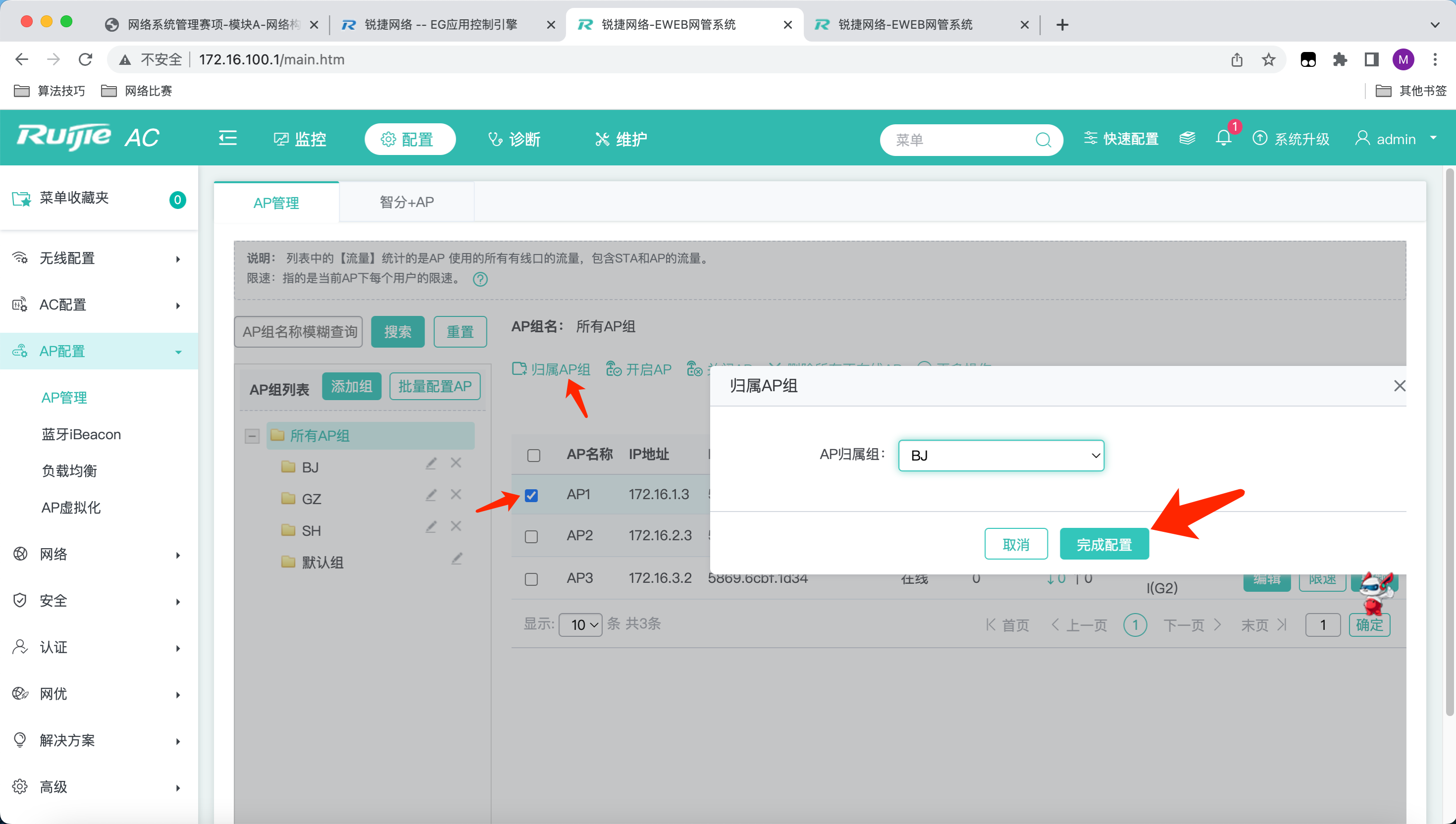
Task: Click the layers stack icon in header
Action: pyautogui.click(x=1187, y=138)
